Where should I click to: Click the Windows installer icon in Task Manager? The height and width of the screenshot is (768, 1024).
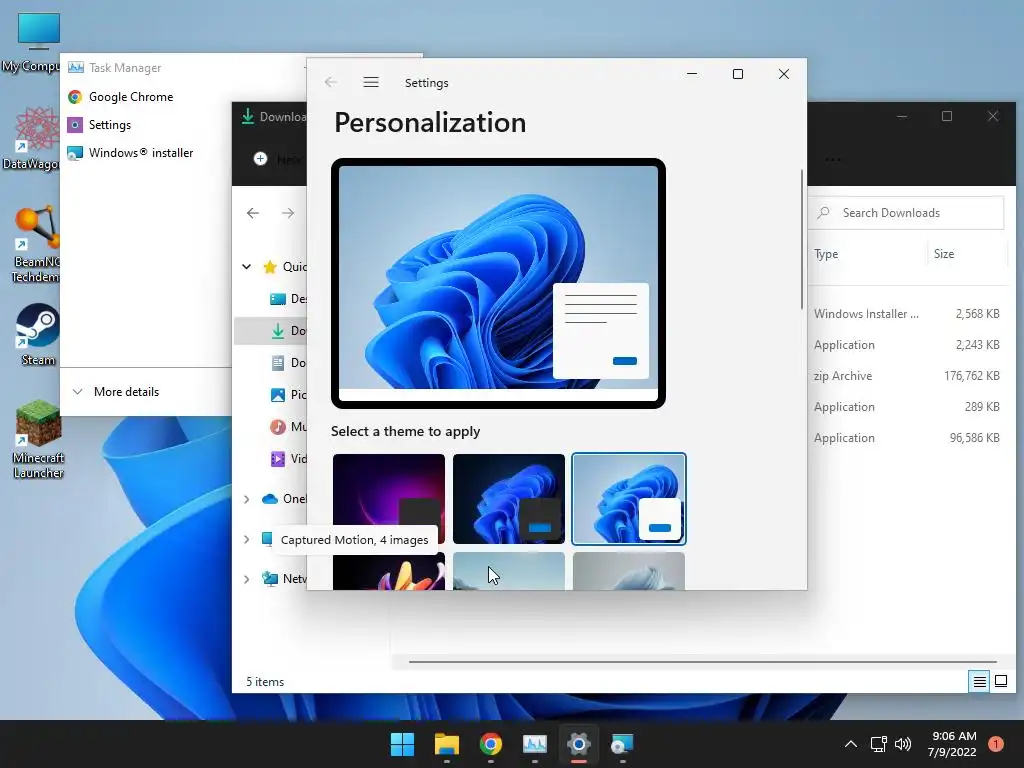pos(75,153)
